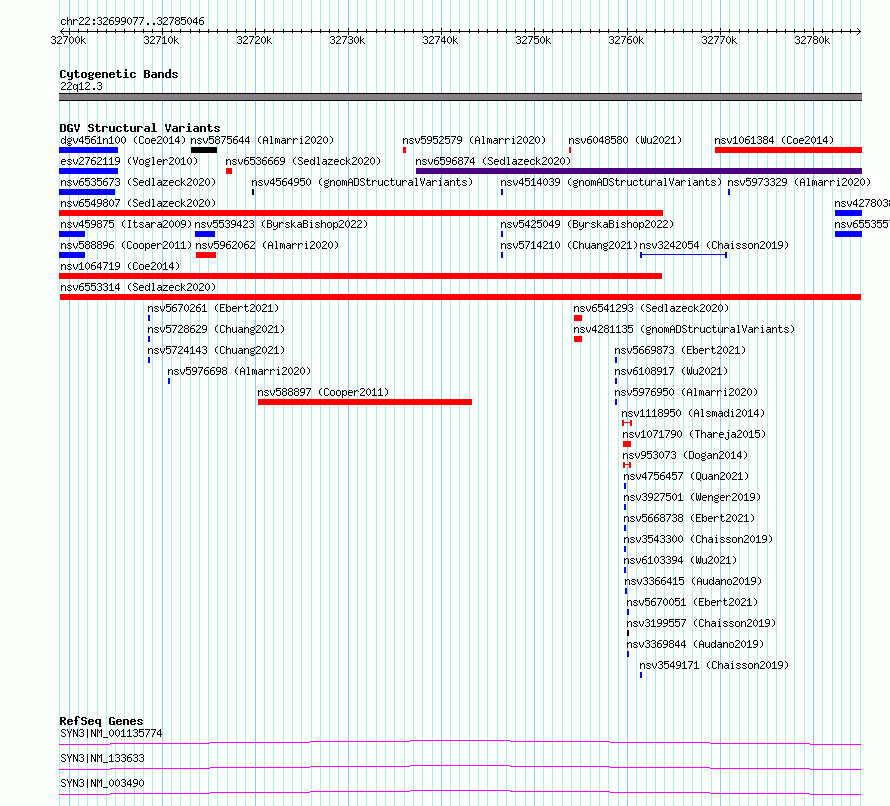Select SYN3|NM_133633 gene label
The image size is (890, 806).
102,758
